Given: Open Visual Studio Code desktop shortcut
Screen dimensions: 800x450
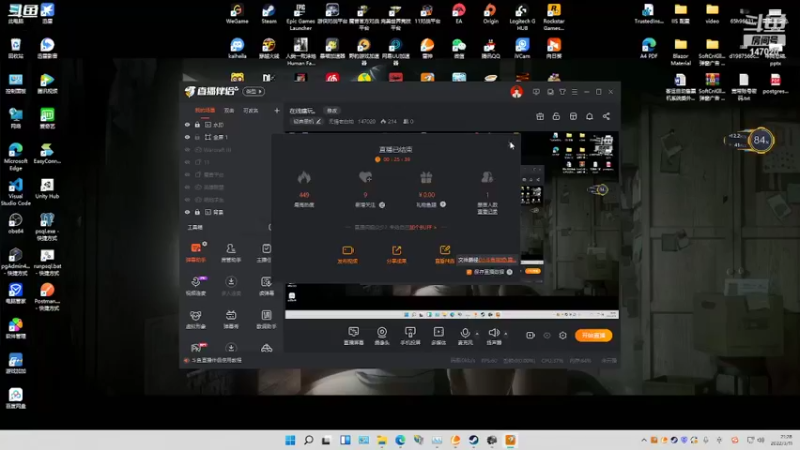Looking at the screenshot, I should (x=15, y=191).
